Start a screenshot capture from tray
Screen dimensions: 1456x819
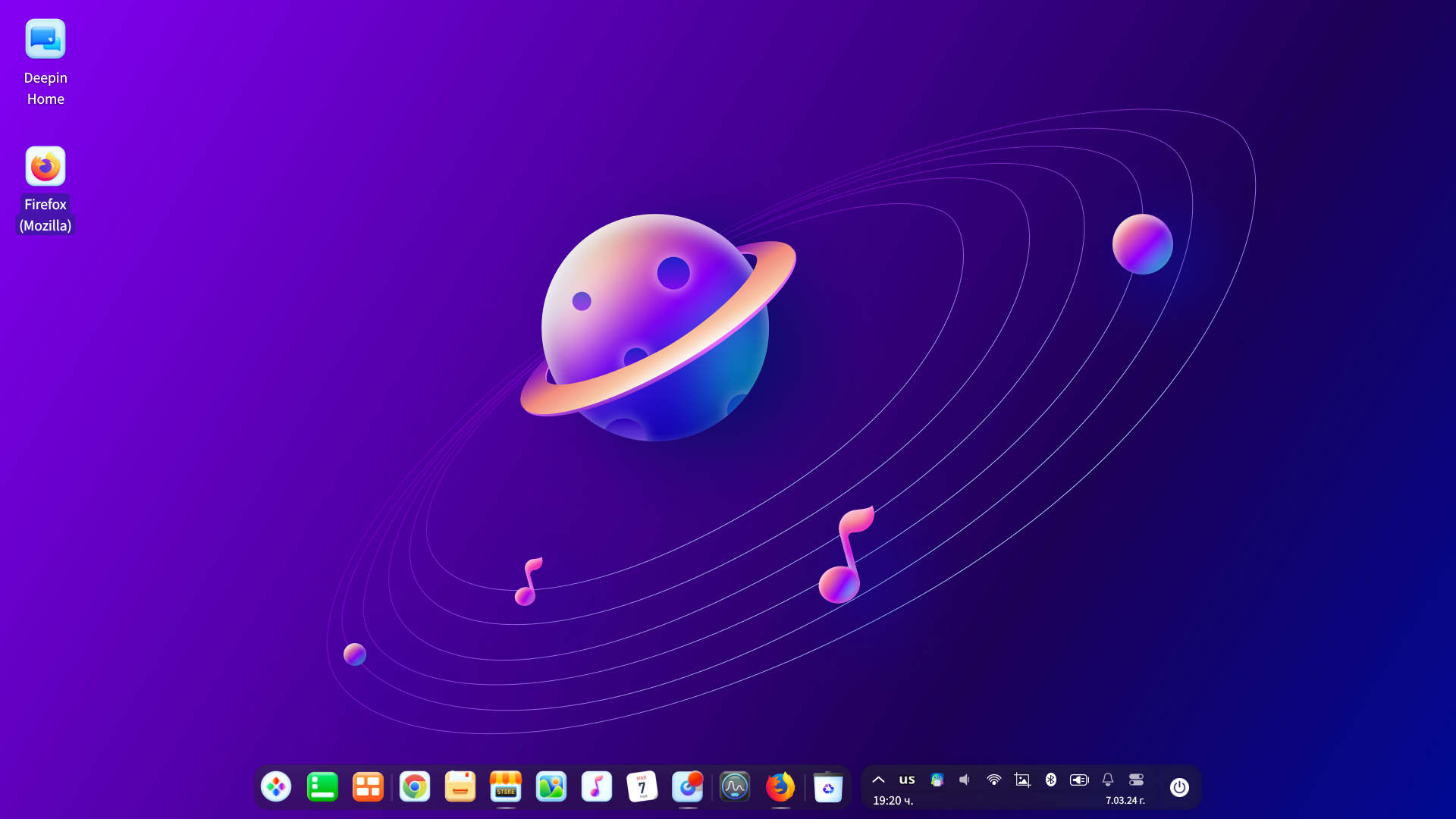tap(1022, 780)
